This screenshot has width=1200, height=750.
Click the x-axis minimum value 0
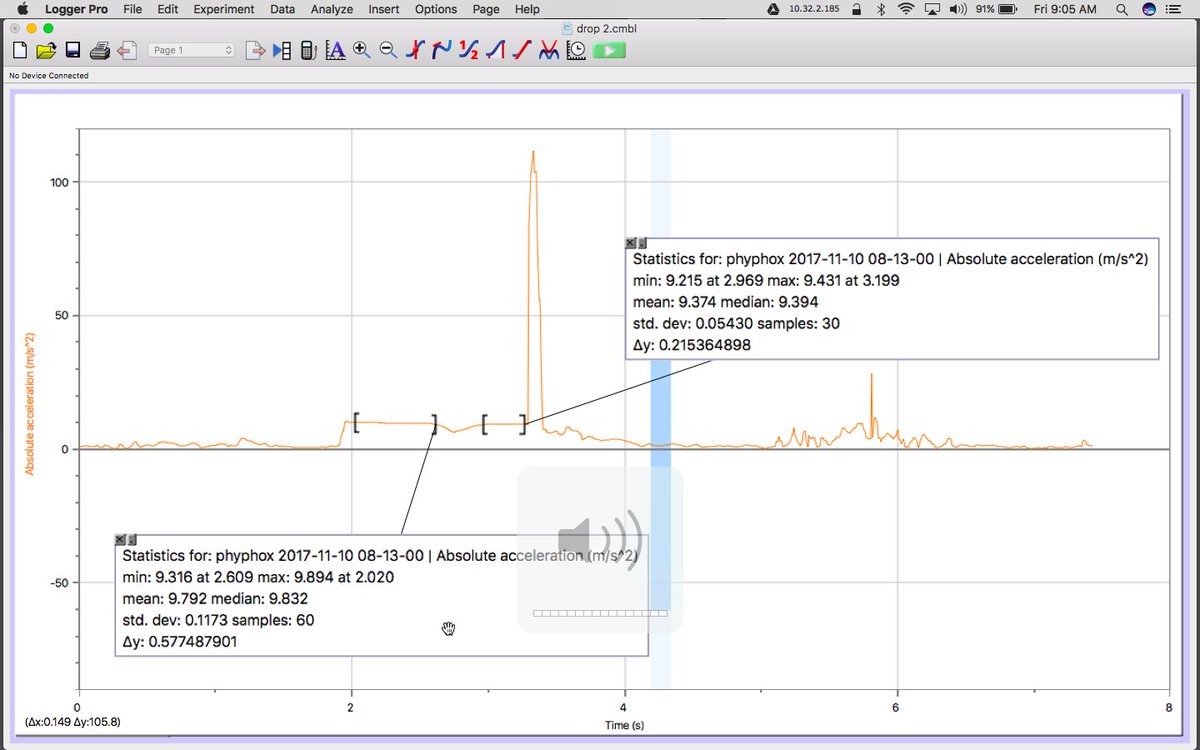pos(78,707)
